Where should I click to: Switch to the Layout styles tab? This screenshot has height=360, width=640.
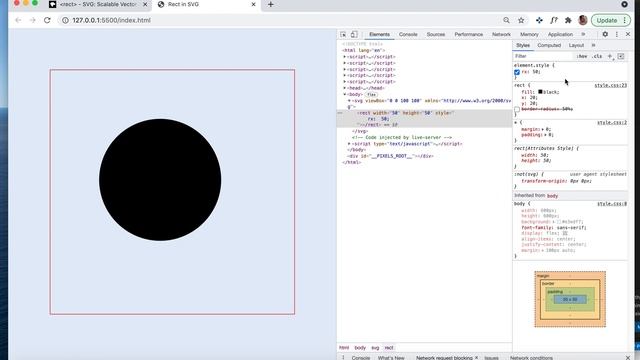click(x=576, y=45)
